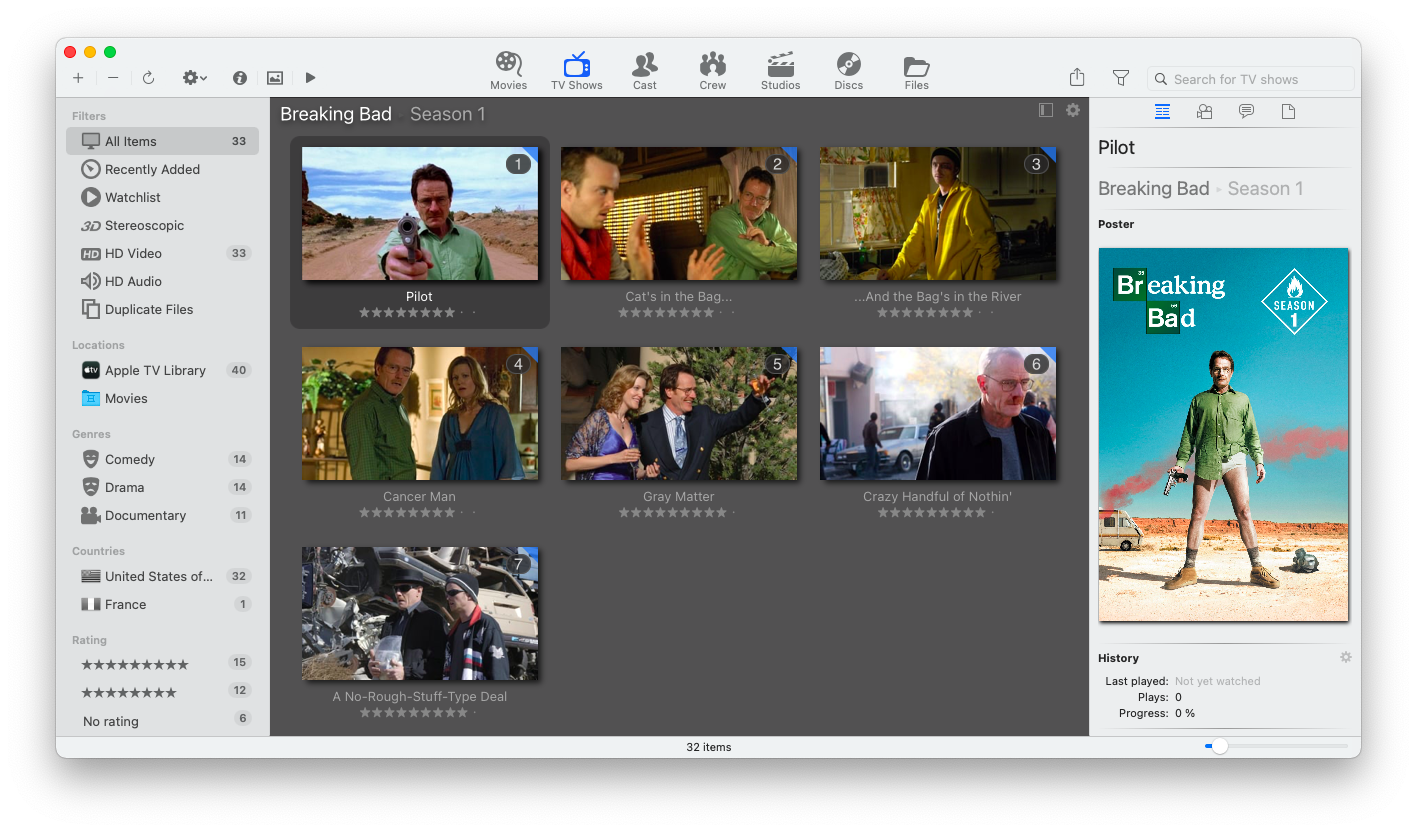This screenshot has width=1417, height=832.
Task: Switch to the Cast section
Action: coord(645,71)
